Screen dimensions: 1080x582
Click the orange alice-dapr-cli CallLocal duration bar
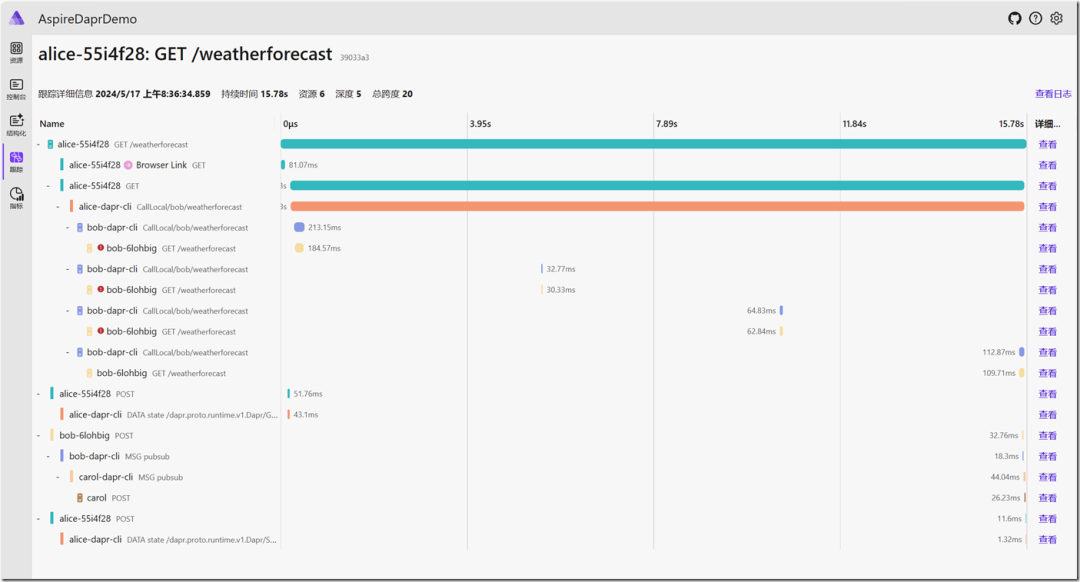tap(657, 207)
